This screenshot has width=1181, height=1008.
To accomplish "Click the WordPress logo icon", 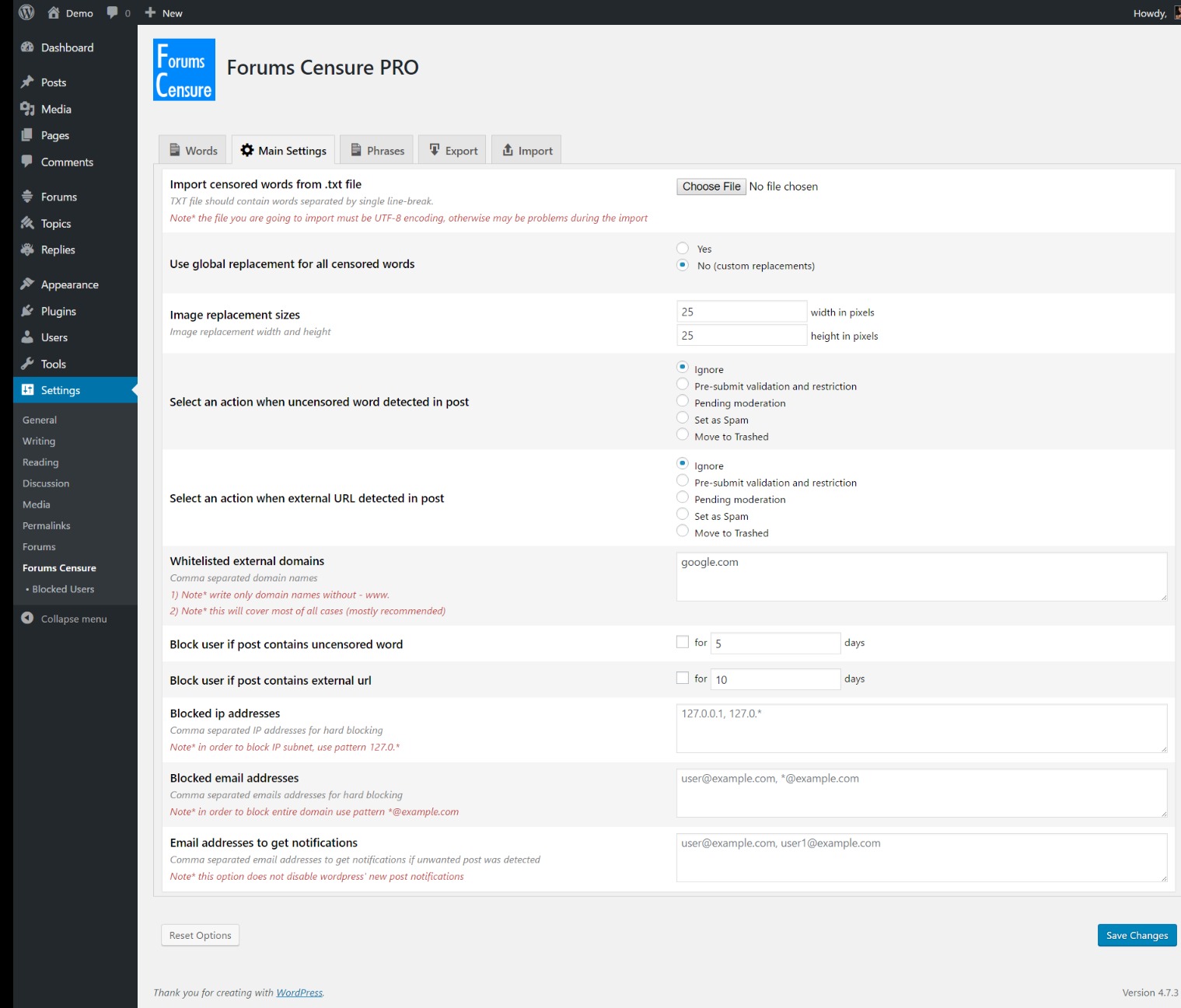I will click(x=26, y=12).
